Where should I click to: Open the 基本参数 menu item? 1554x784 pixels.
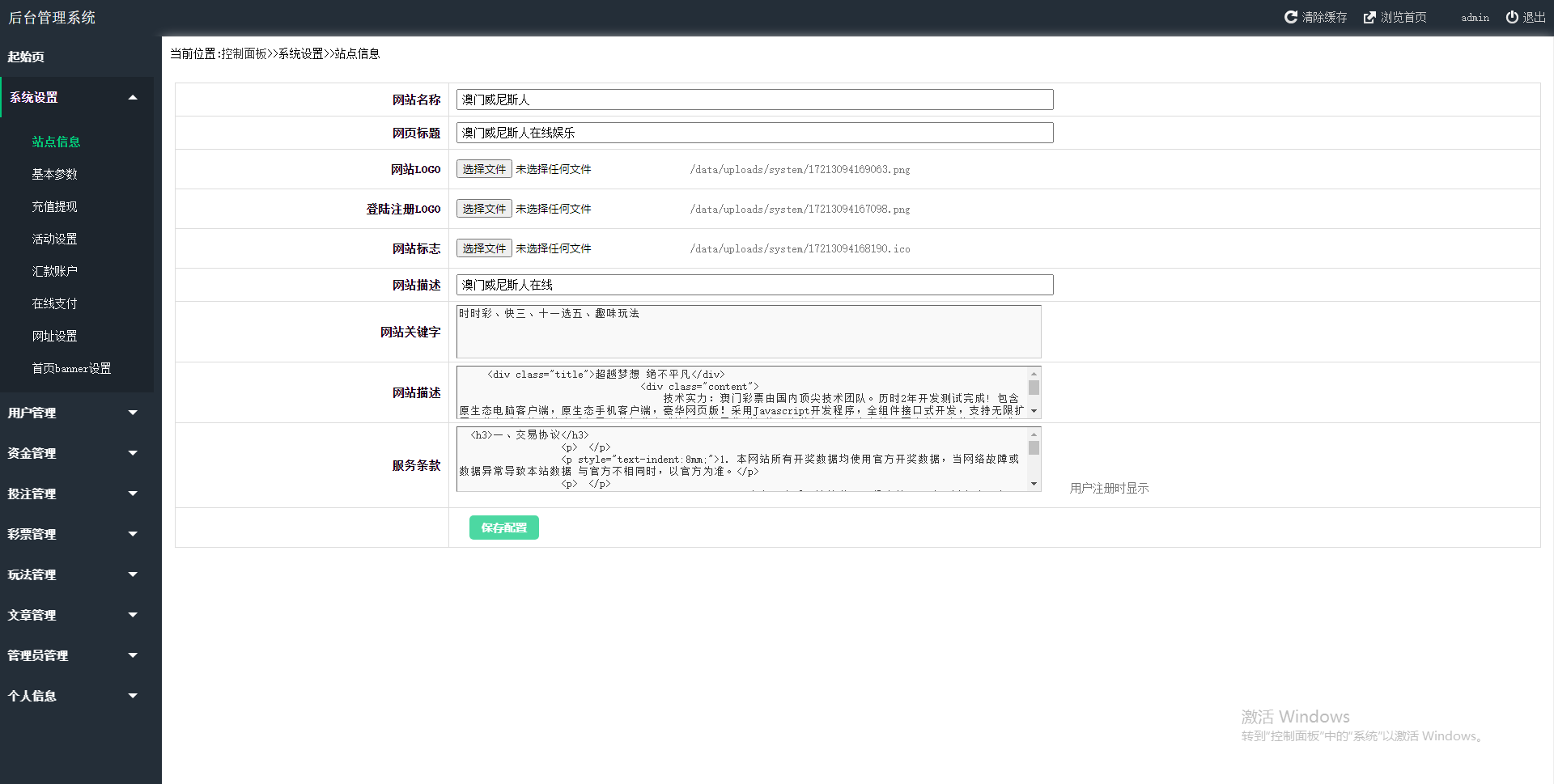[55, 174]
